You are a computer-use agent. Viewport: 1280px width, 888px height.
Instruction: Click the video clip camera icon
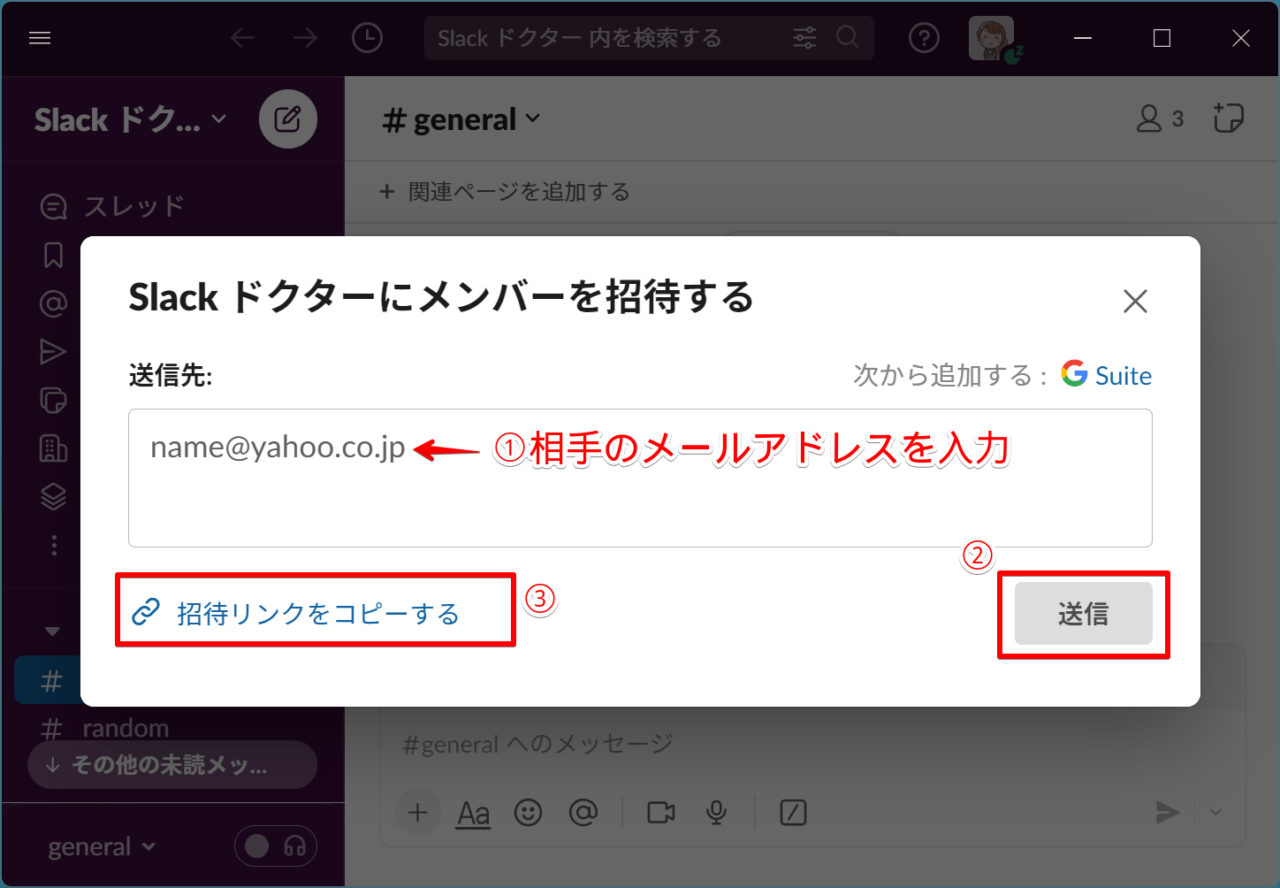coord(661,813)
